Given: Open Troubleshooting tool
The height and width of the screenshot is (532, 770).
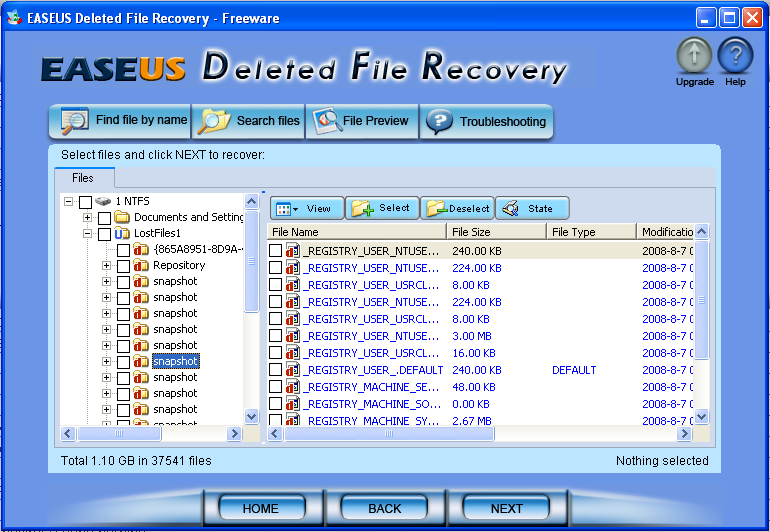Looking at the screenshot, I should pos(486,121).
